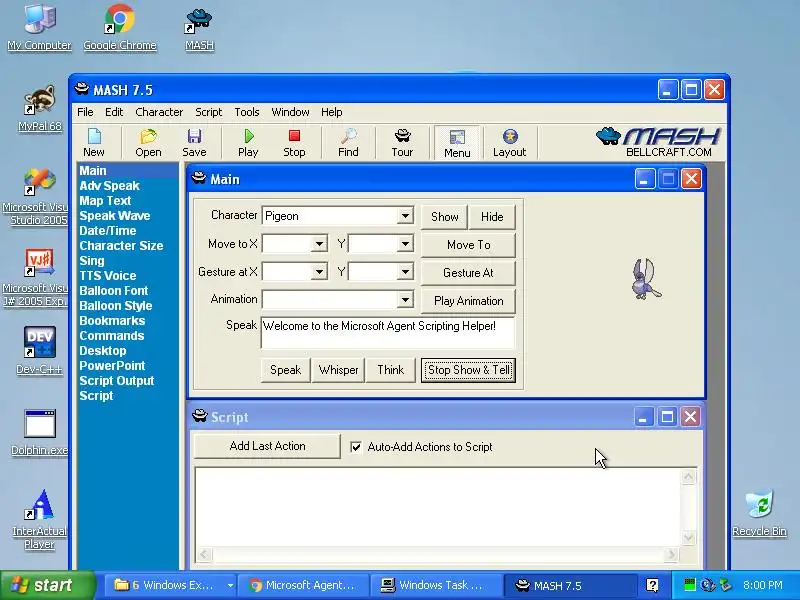Open the Character menu
This screenshot has width=800, height=600.
(159, 112)
